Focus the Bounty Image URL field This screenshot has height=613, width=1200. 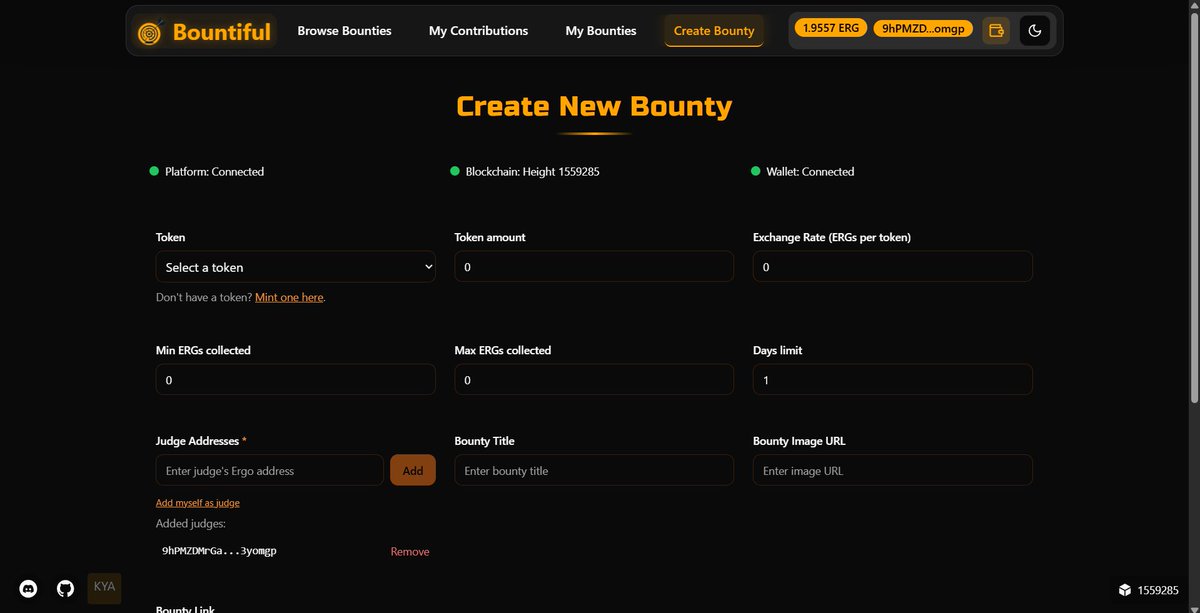pyautogui.click(x=892, y=470)
